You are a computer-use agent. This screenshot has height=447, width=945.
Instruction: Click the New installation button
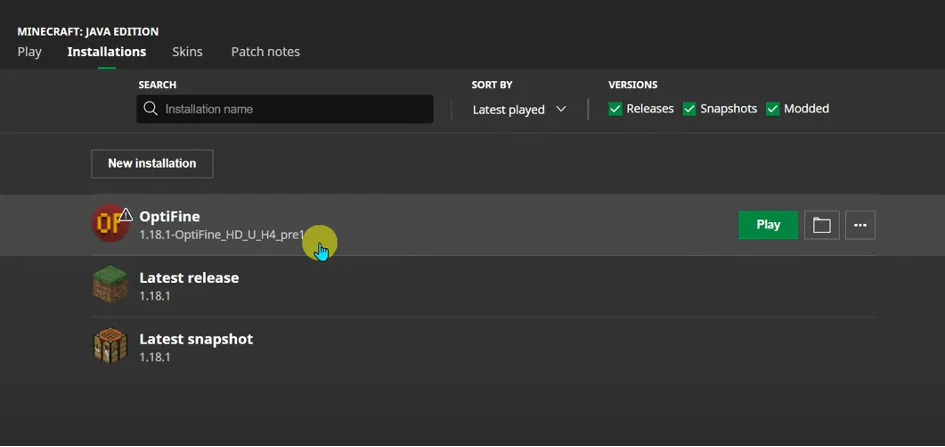click(152, 163)
